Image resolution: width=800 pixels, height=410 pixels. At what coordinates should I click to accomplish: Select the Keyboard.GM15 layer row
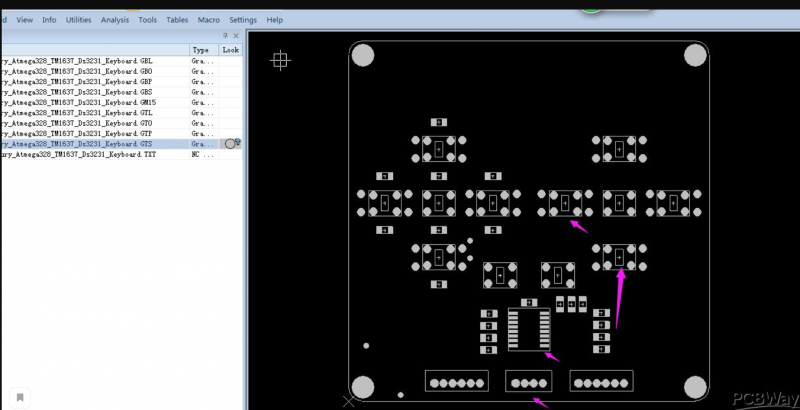(x=121, y=102)
